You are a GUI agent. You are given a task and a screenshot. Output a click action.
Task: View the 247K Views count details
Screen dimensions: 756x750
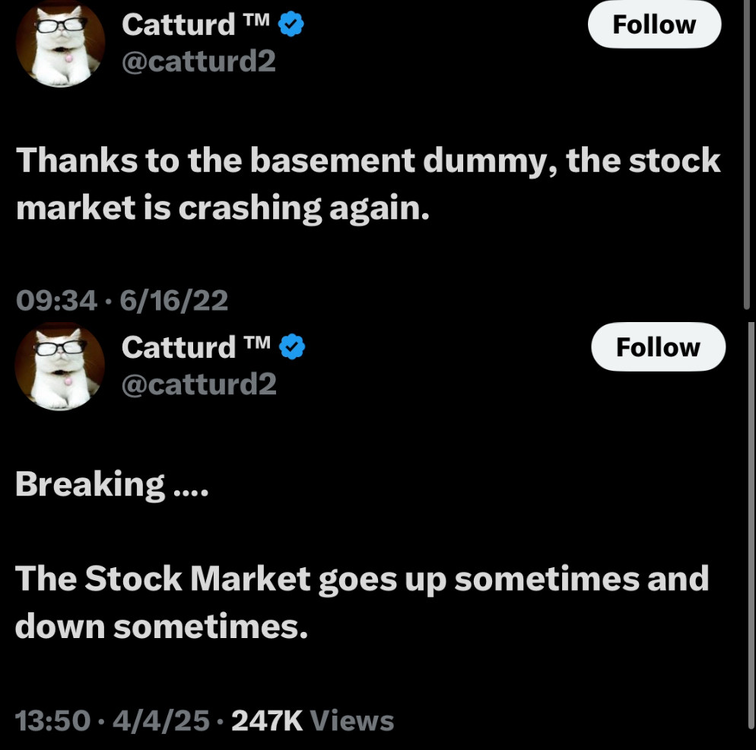click(x=312, y=720)
